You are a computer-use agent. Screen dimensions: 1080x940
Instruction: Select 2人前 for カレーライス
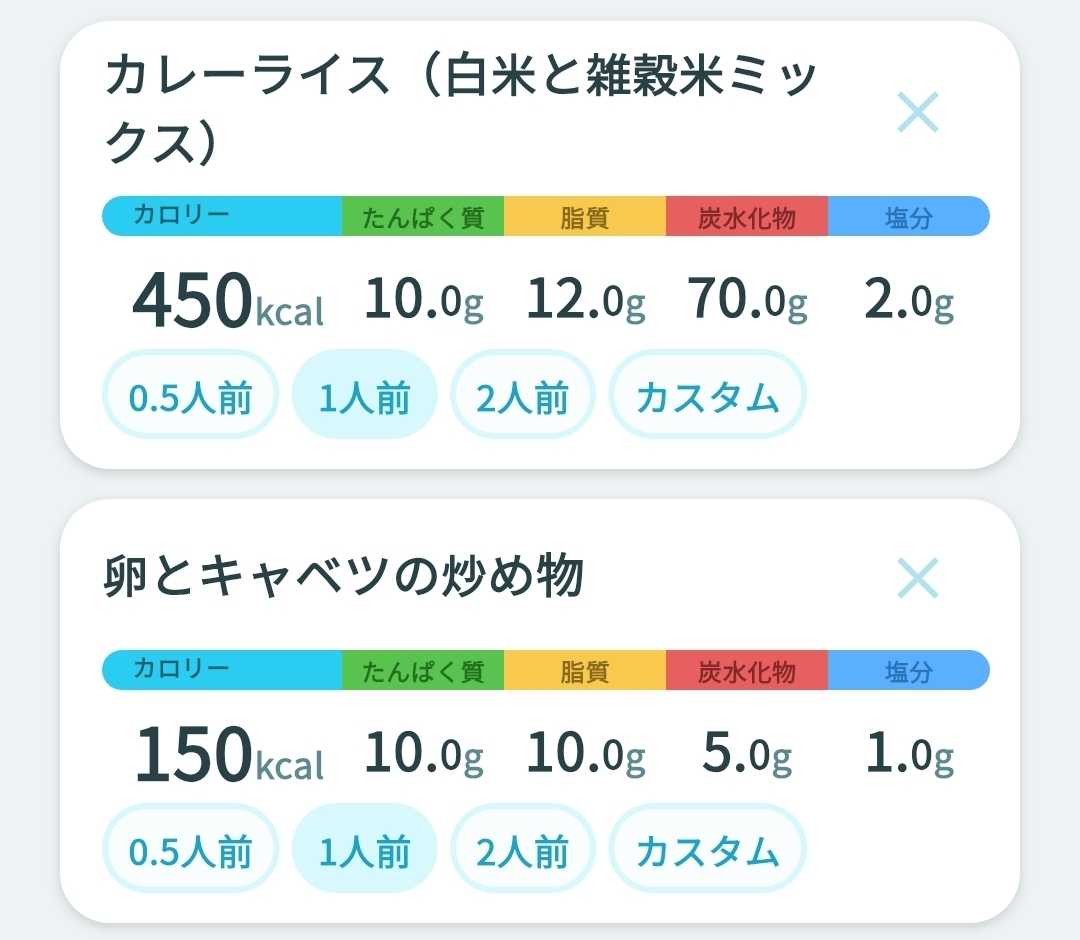click(x=522, y=395)
